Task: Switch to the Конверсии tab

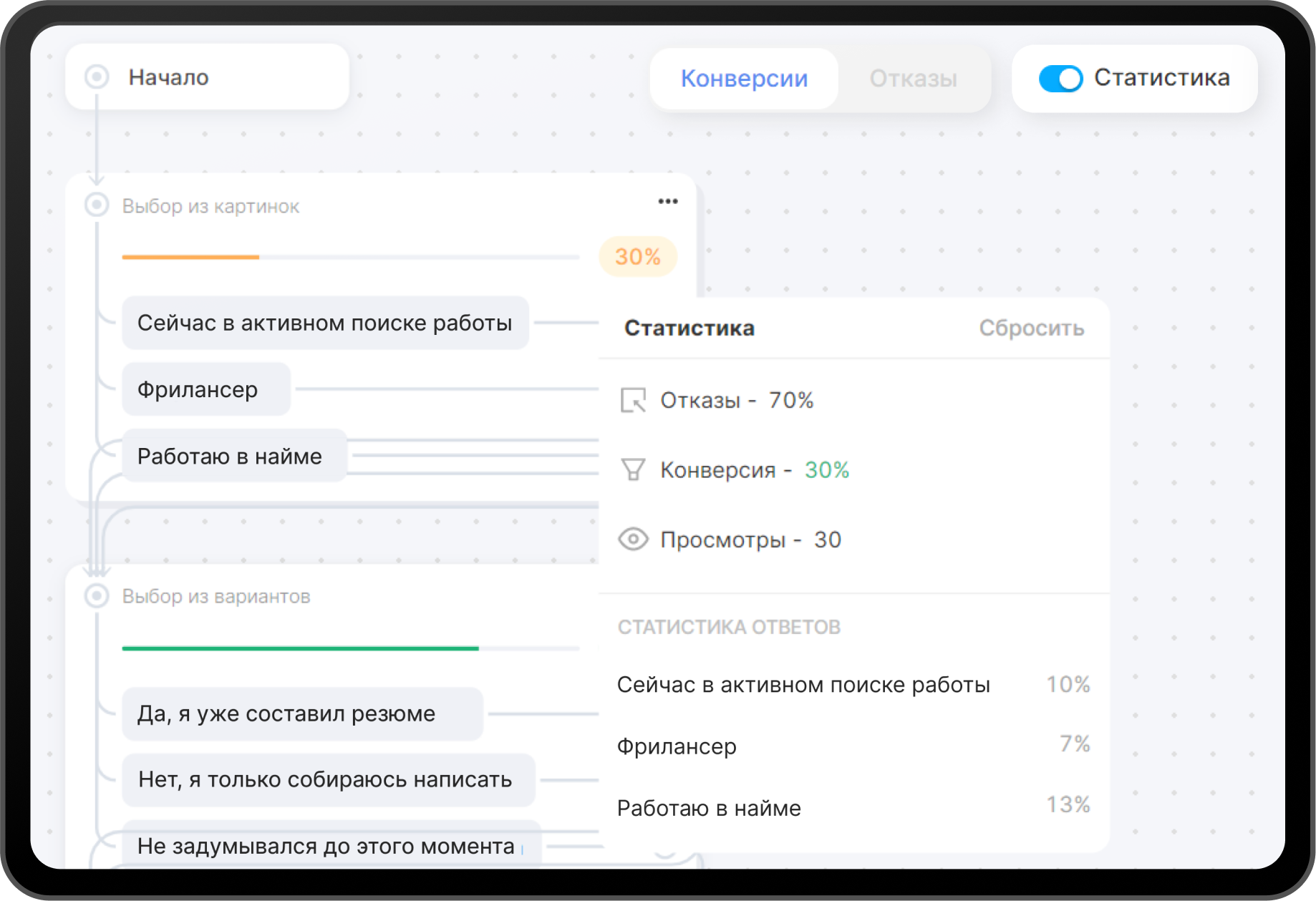Action: pyautogui.click(x=744, y=79)
